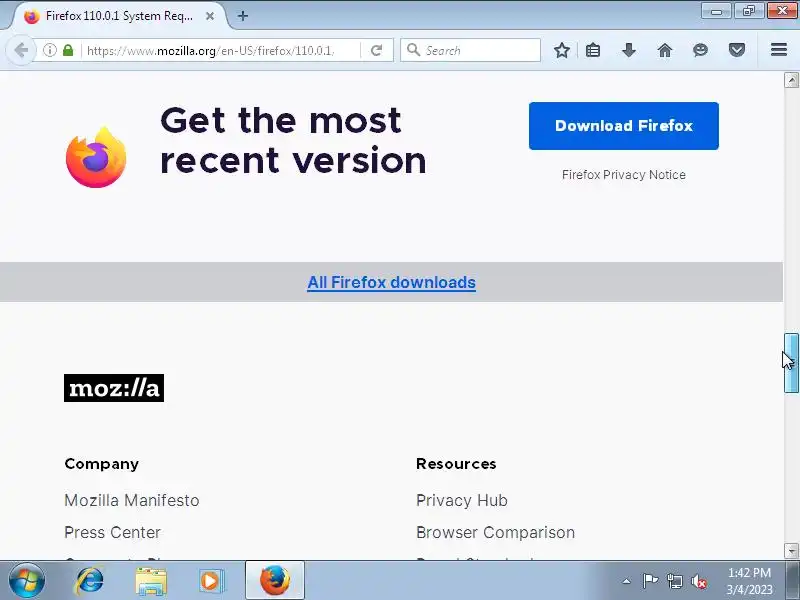Viewport: 800px width, 600px height.
Task: Click the Firefox logo on the page
Action: (96, 157)
